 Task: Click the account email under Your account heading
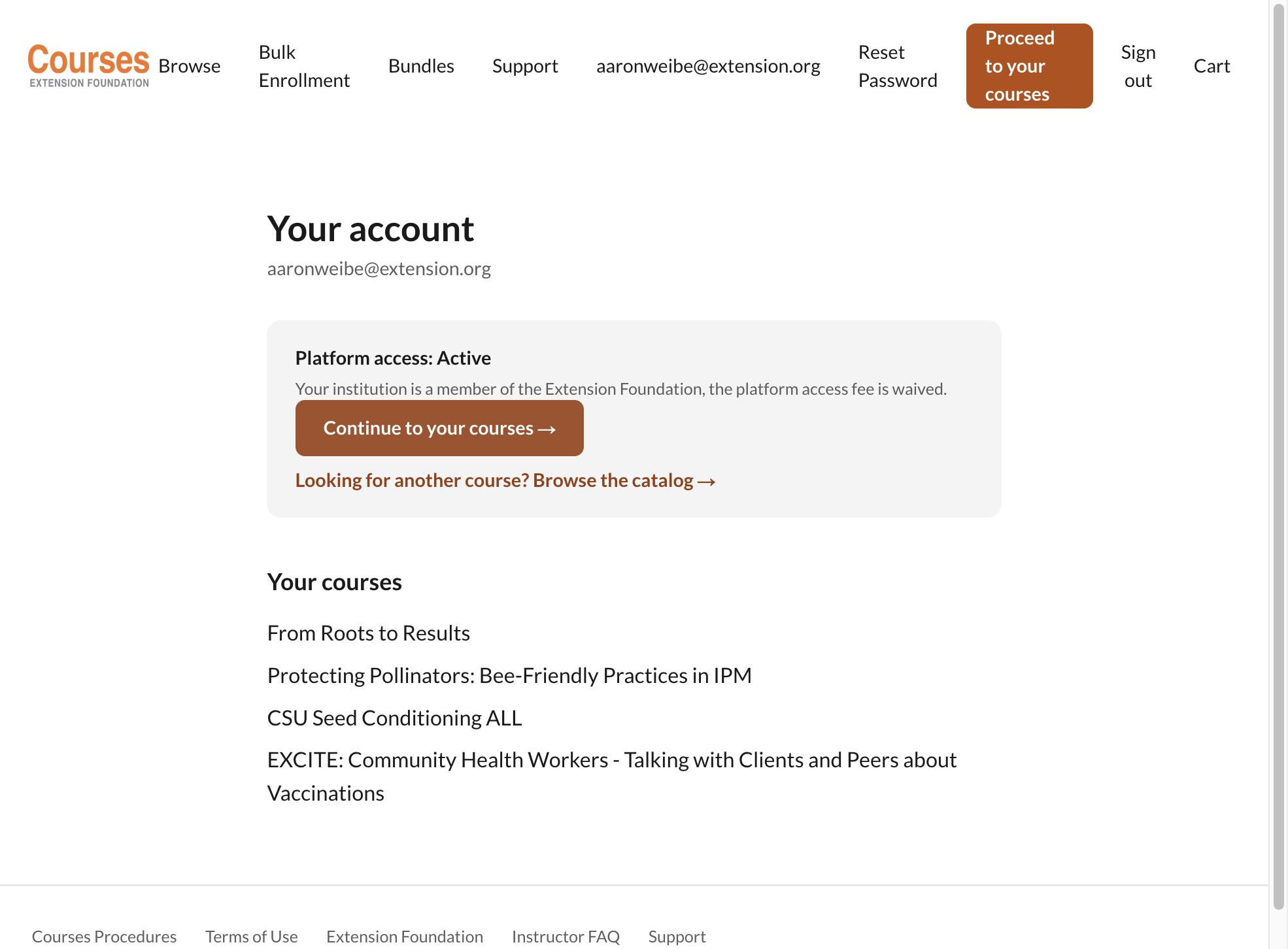[x=379, y=269]
